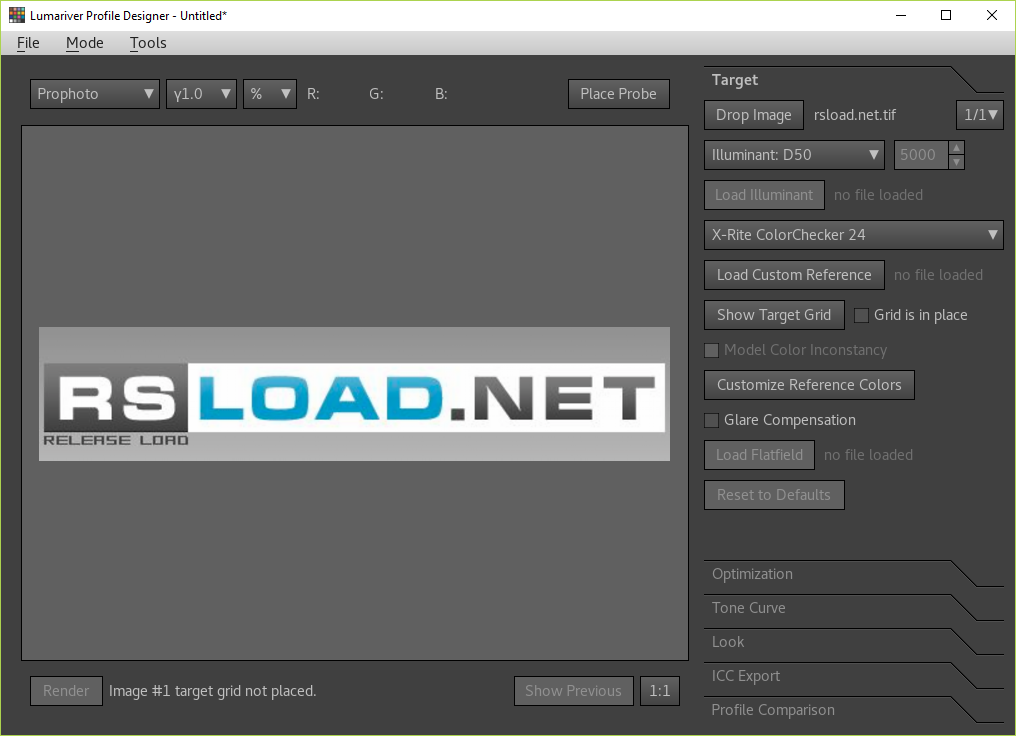Open the Illuminant: D50 dropdown
Viewport: 1016px width, 736px height.
(x=794, y=155)
